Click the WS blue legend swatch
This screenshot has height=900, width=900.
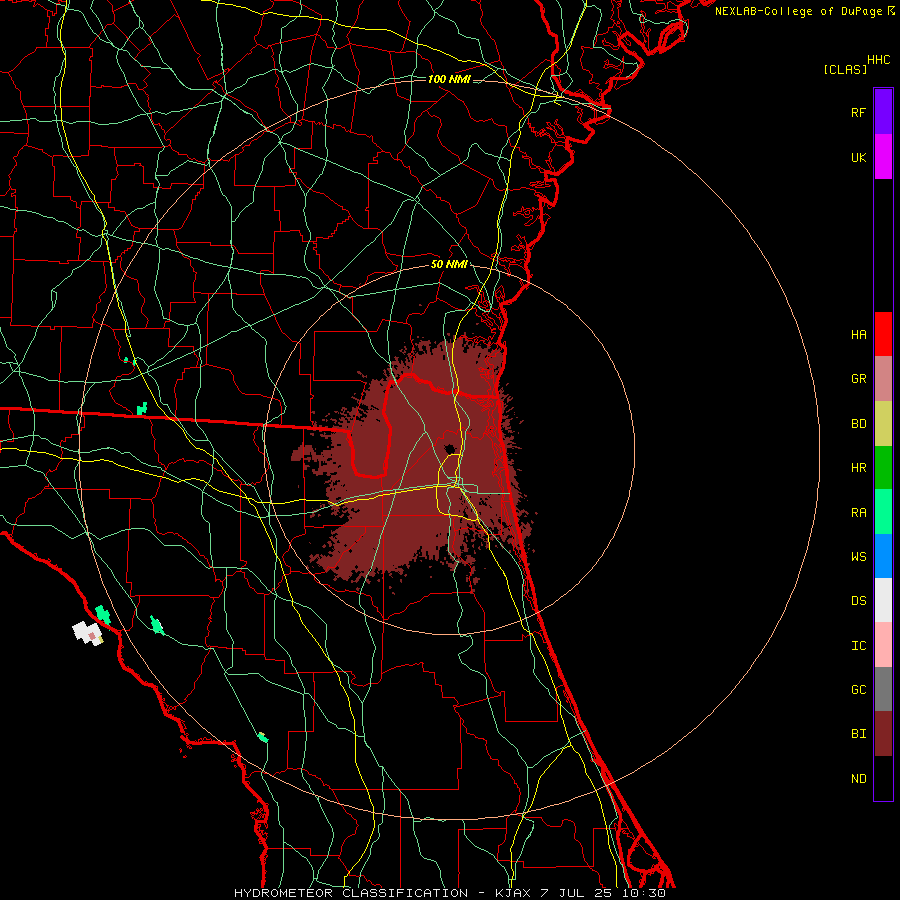pos(883,556)
